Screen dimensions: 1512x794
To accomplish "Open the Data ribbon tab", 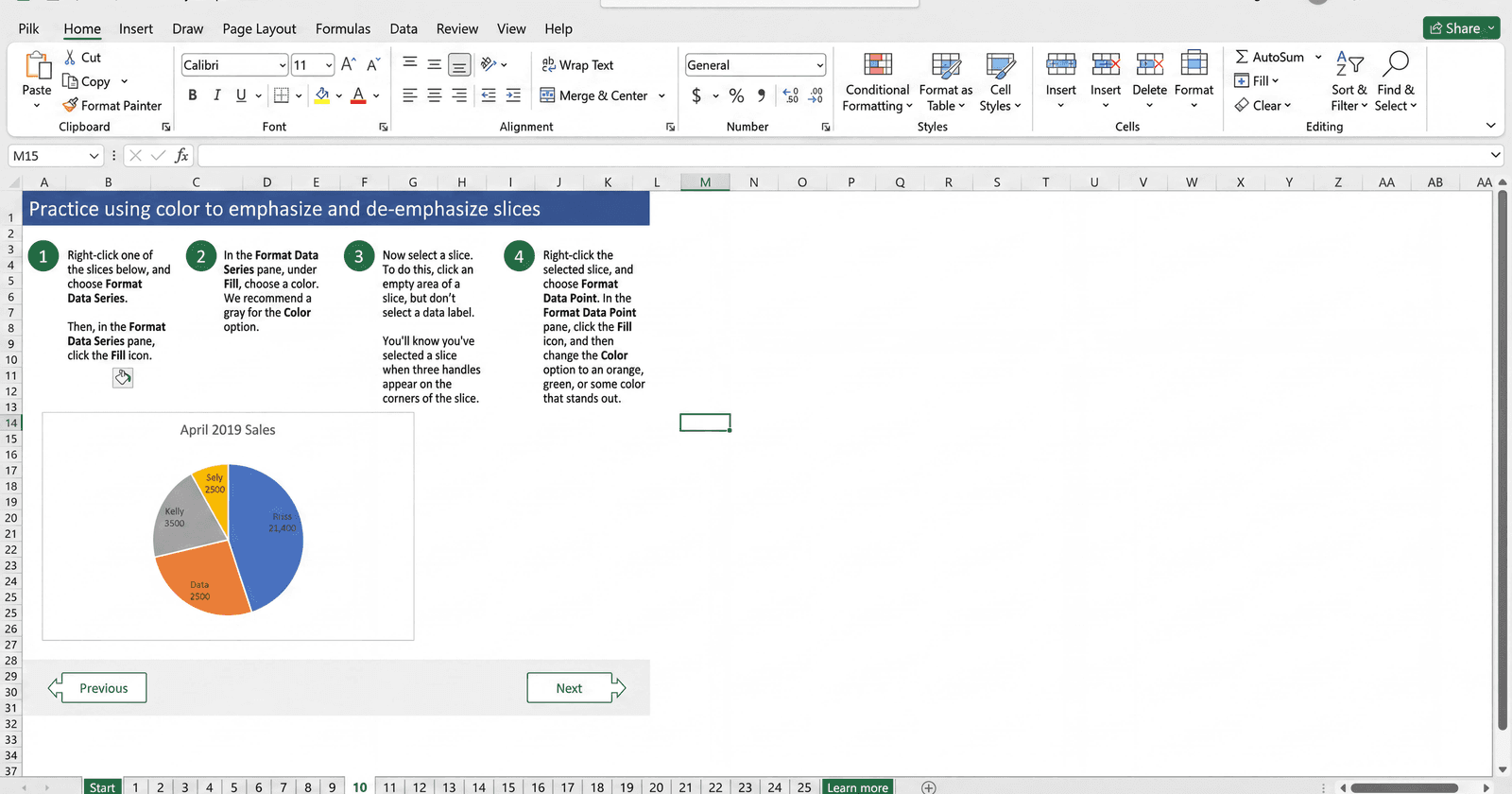I will pyautogui.click(x=404, y=28).
